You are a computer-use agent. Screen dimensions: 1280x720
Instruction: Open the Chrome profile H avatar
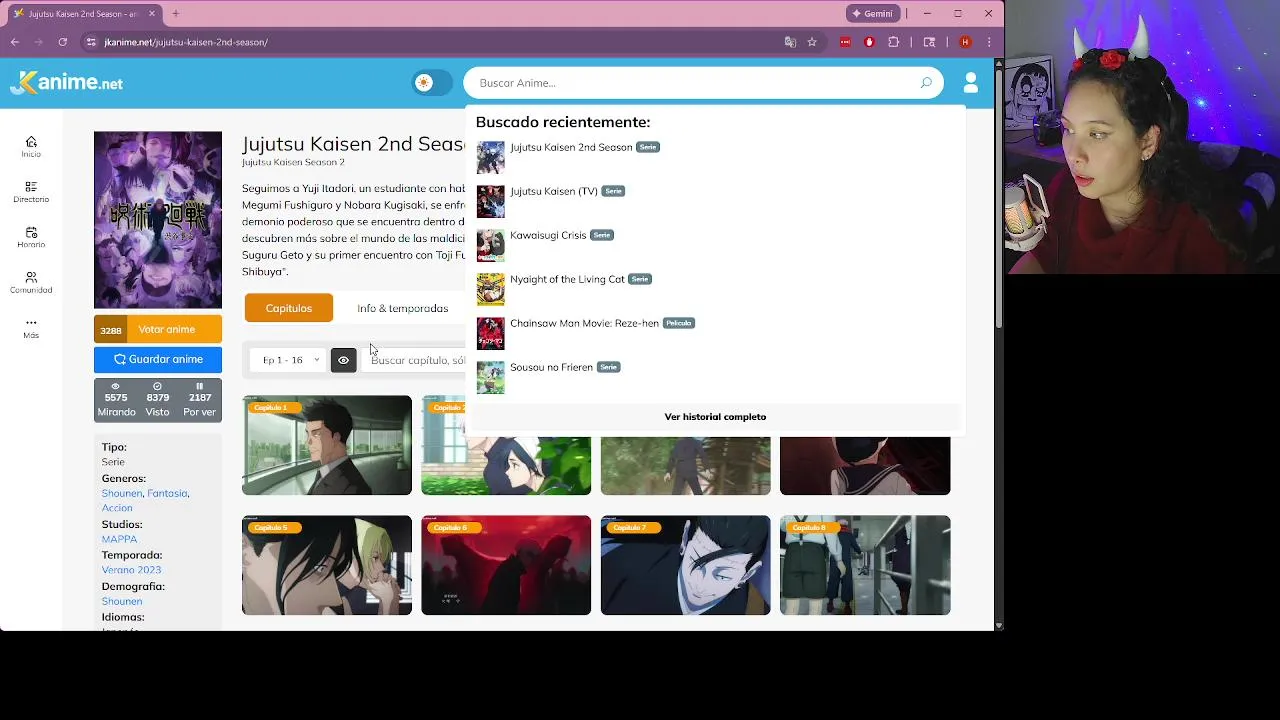coord(965,42)
